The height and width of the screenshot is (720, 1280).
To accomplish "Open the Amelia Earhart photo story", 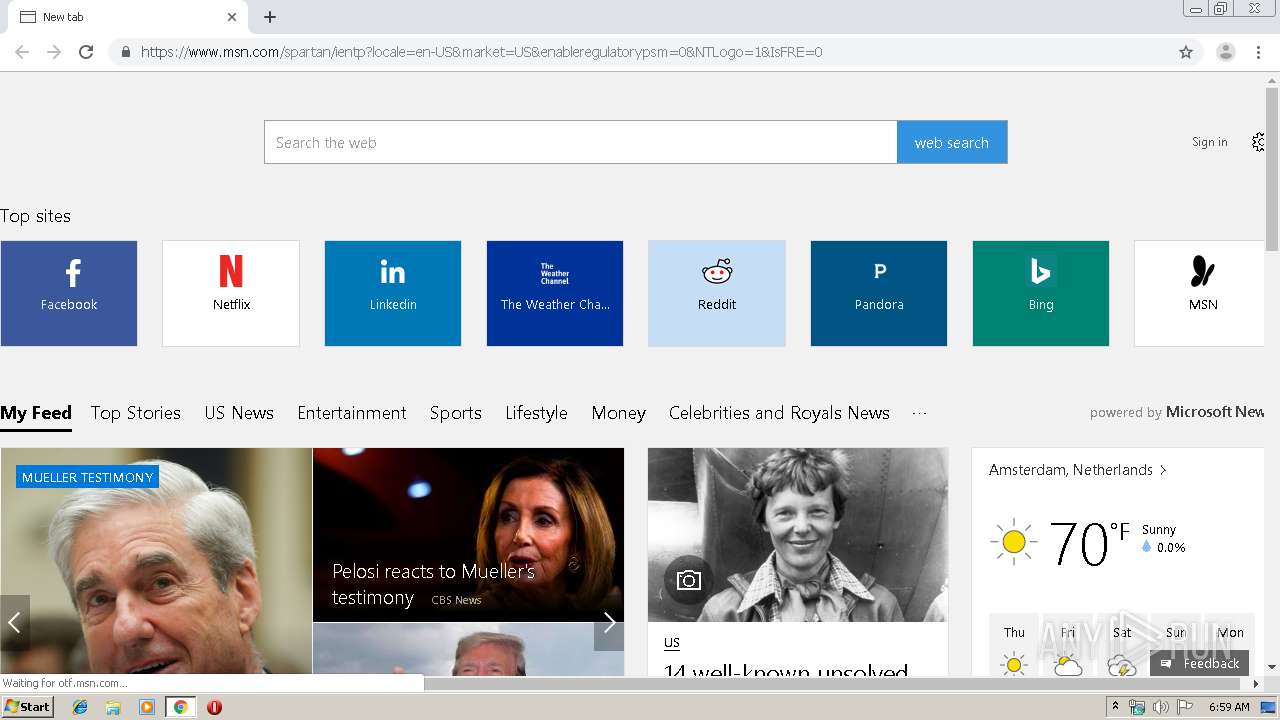I will 798,535.
